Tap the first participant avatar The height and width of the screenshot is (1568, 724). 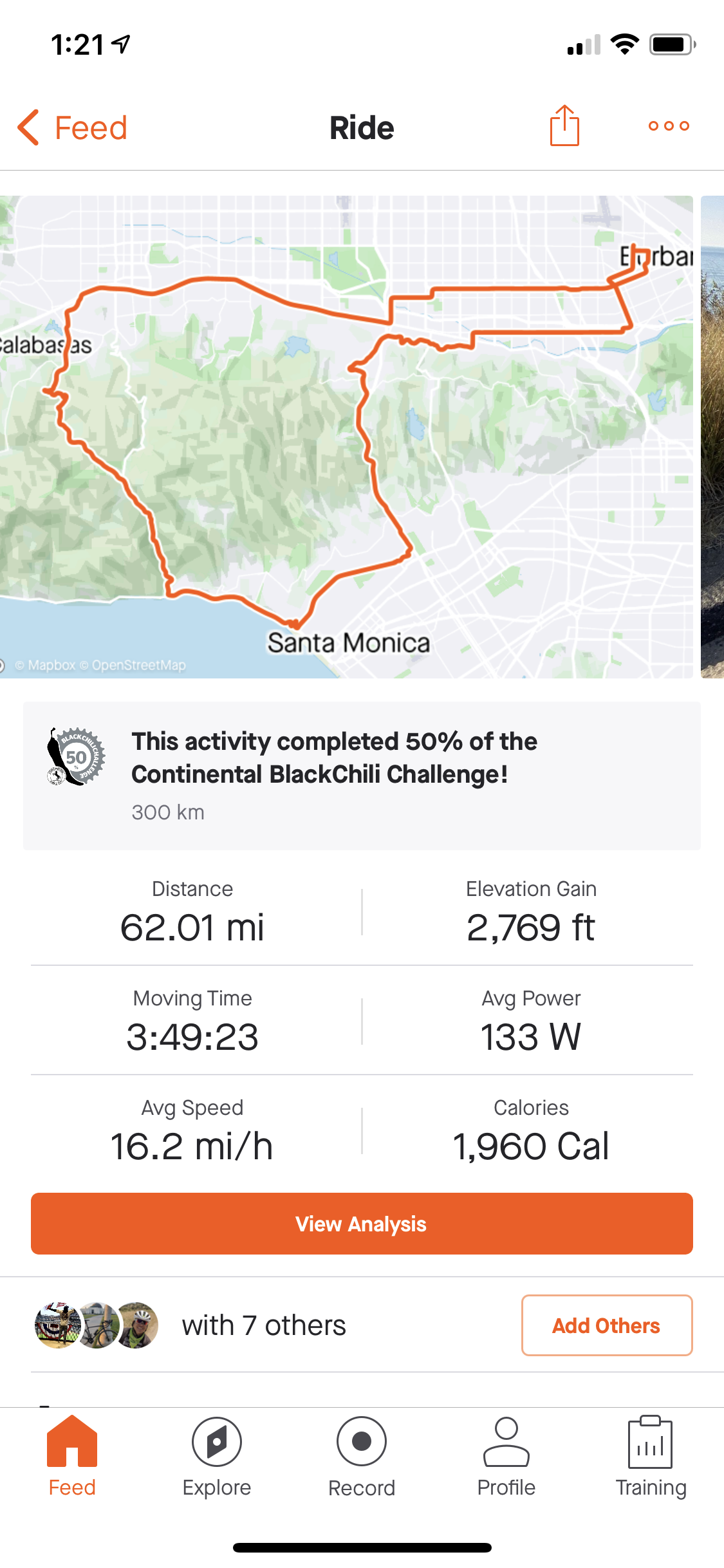click(57, 1325)
